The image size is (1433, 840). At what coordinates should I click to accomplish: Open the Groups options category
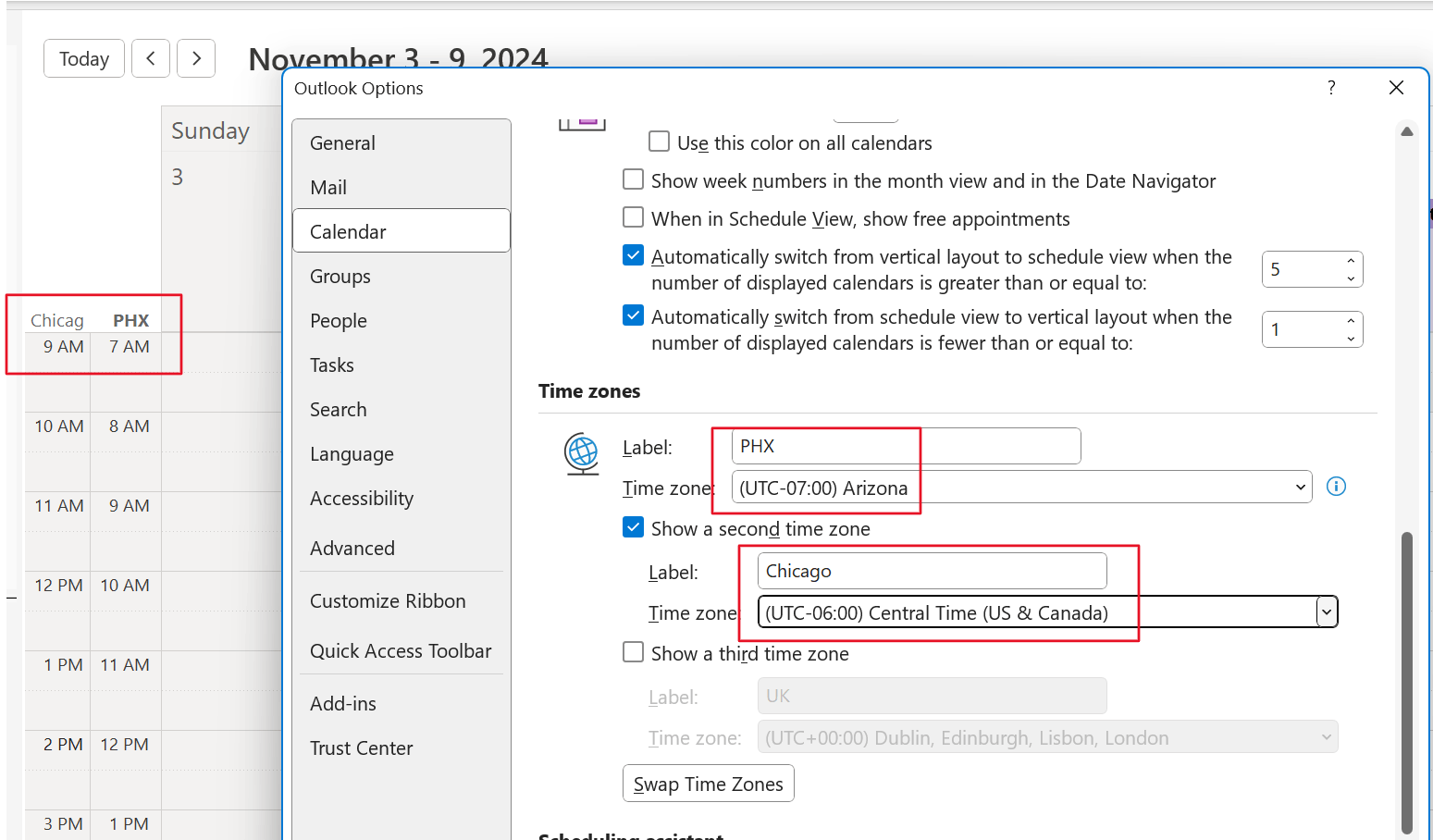pyautogui.click(x=401, y=277)
